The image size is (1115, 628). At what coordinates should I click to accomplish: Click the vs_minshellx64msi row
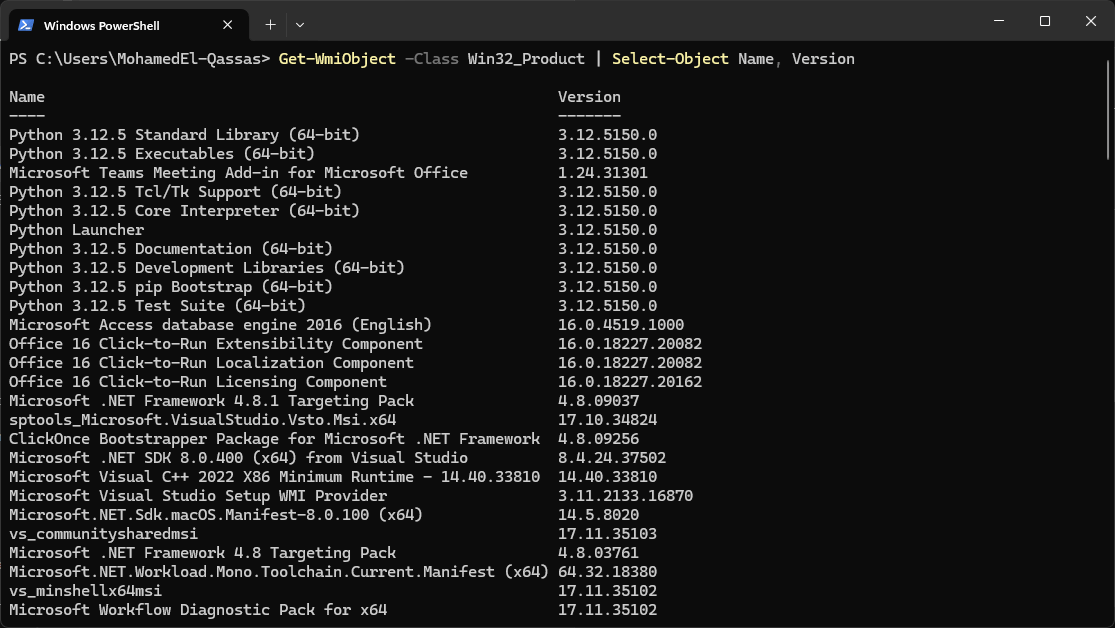point(85,591)
